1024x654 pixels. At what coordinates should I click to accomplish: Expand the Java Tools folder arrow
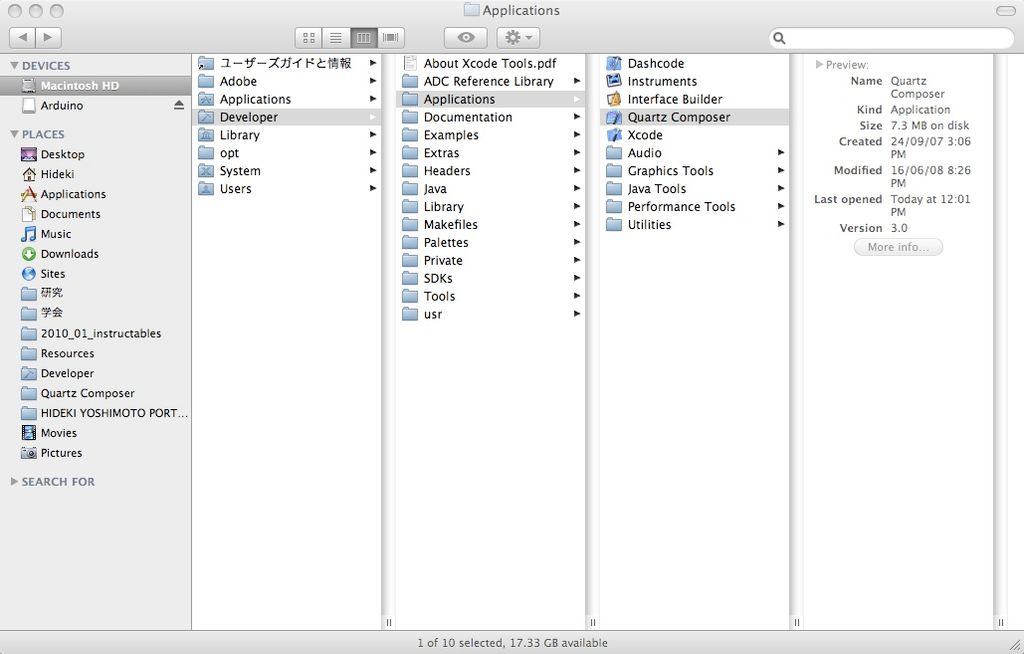(780, 188)
